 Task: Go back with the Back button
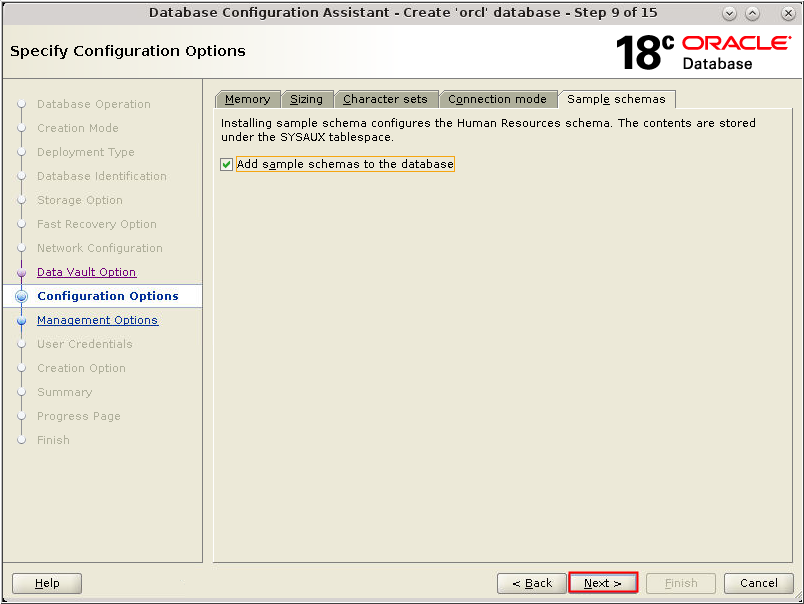(x=532, y=583)
